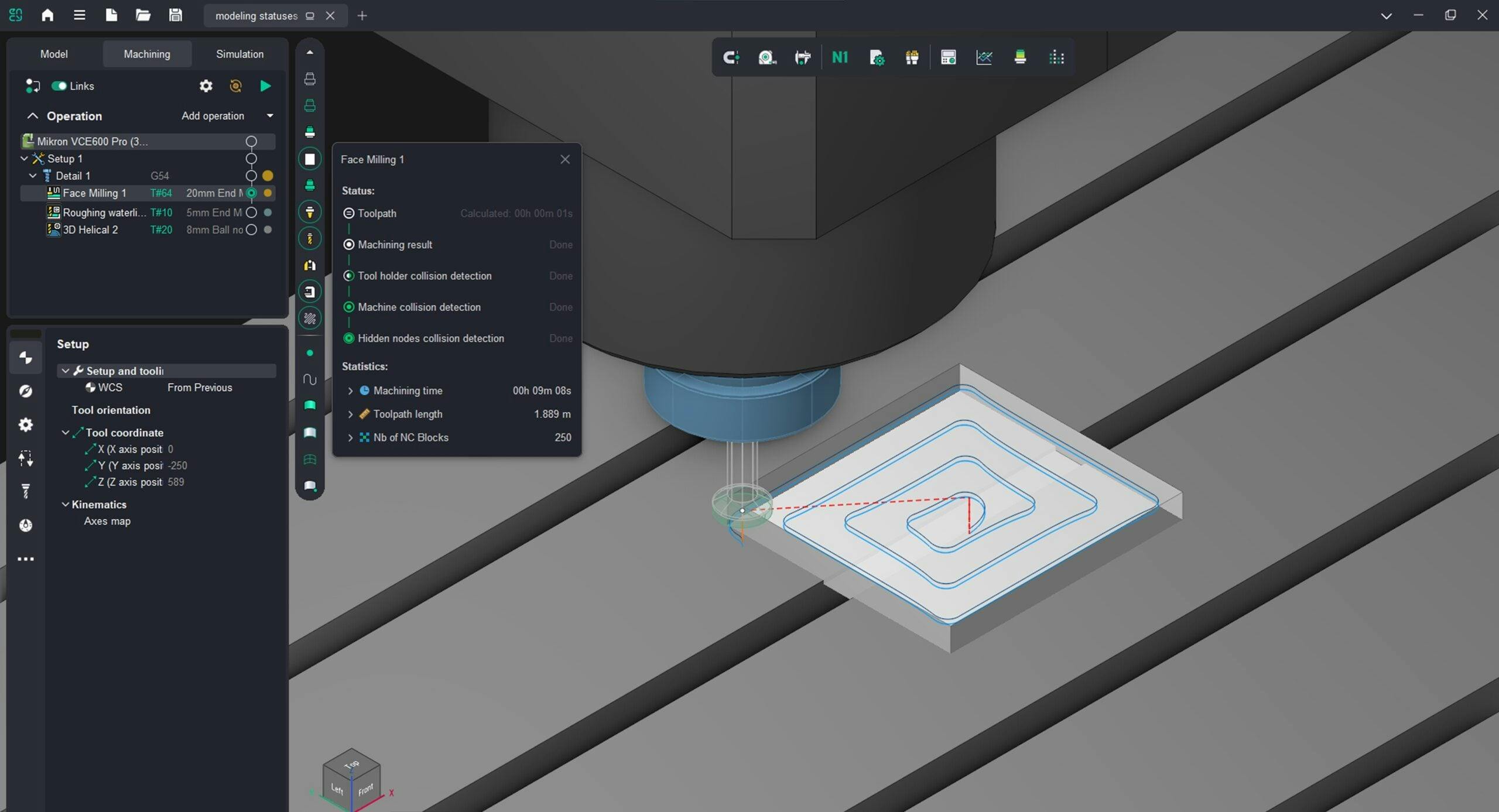
Task: Open the measuring tape tool
Action: [x=767, y=57]
